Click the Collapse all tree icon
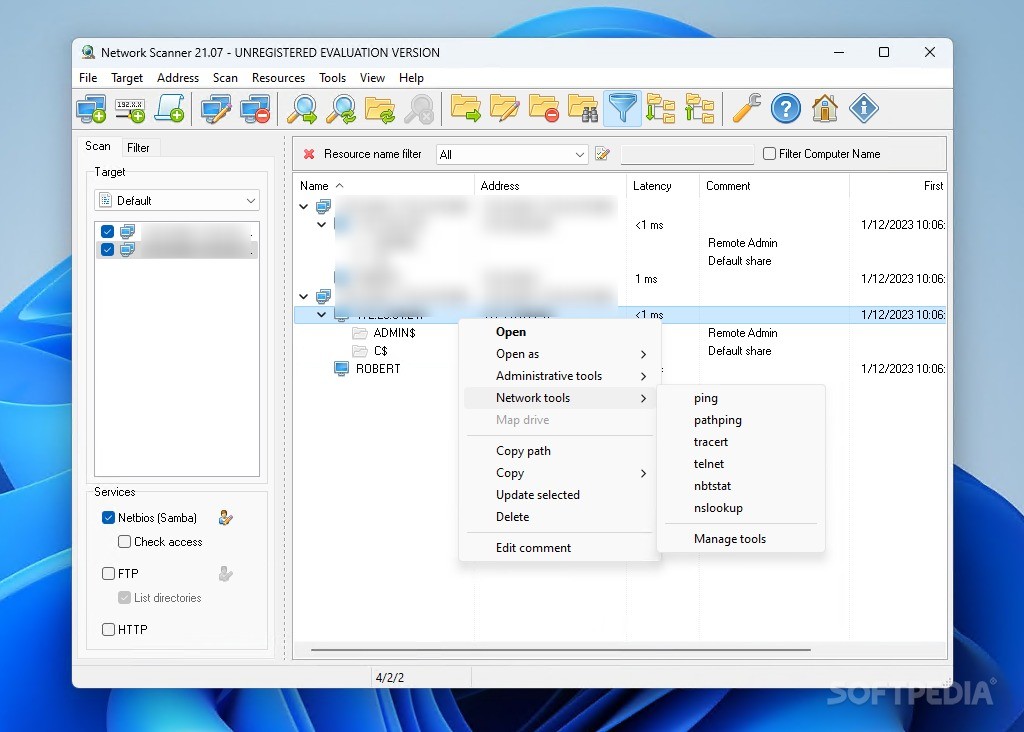 (x=699, y=108)
